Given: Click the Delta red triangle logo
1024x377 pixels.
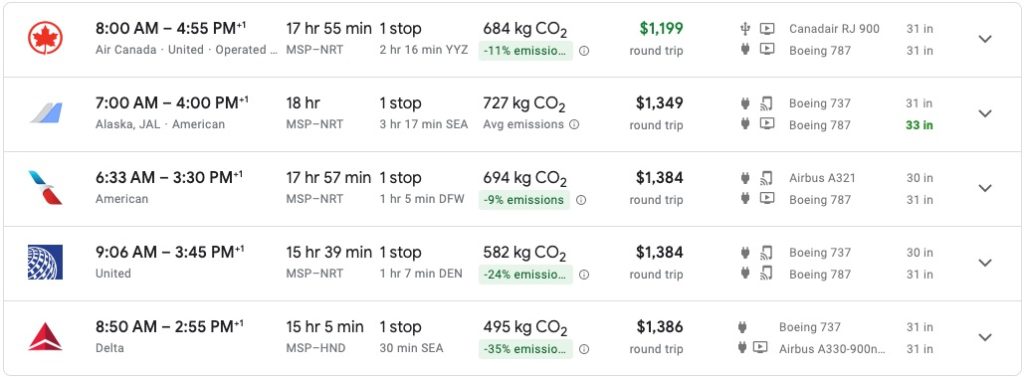Looking at the screenshot, I should [45, 336].
